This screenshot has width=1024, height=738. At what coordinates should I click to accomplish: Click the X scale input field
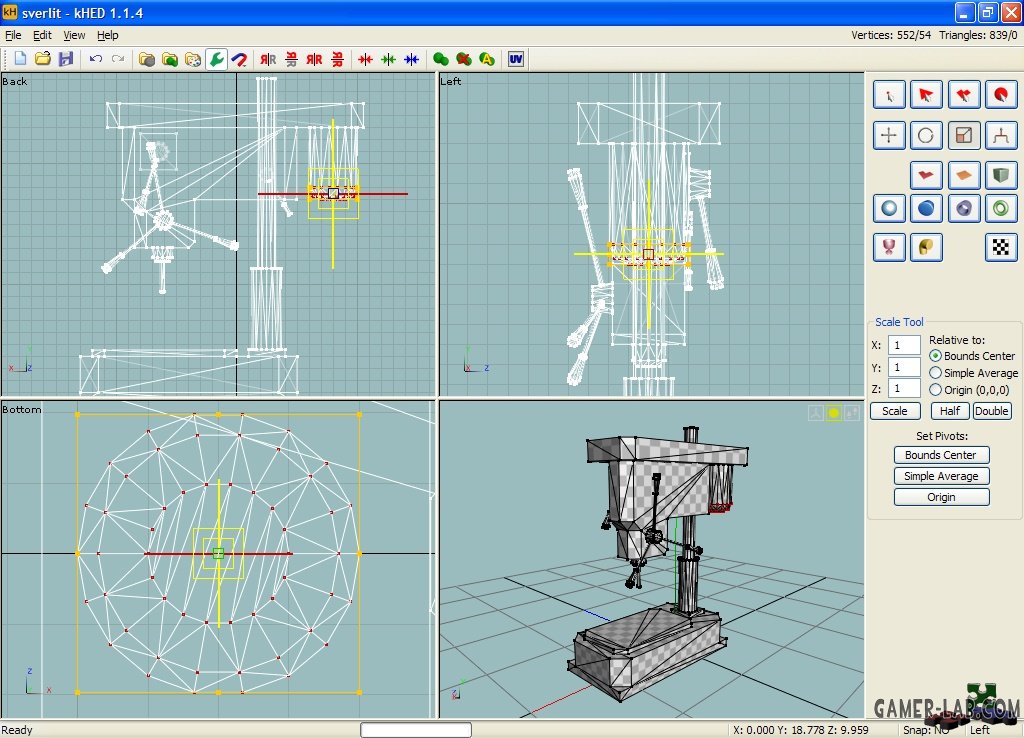click(x=904, y=345)
